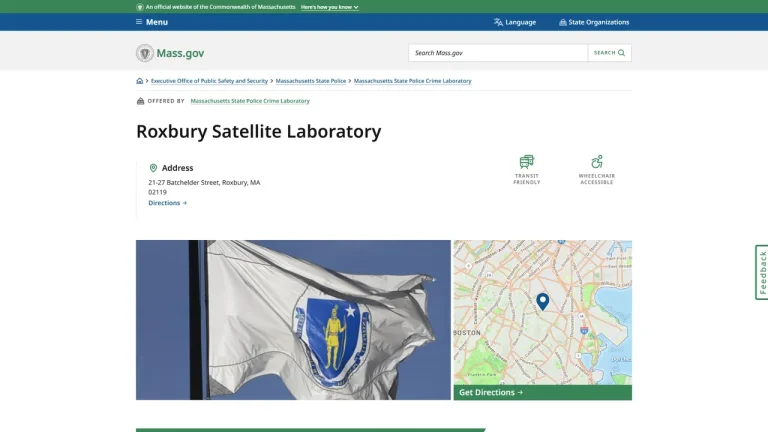
Task: Click the Language translate icon
Action: (498, 22)
